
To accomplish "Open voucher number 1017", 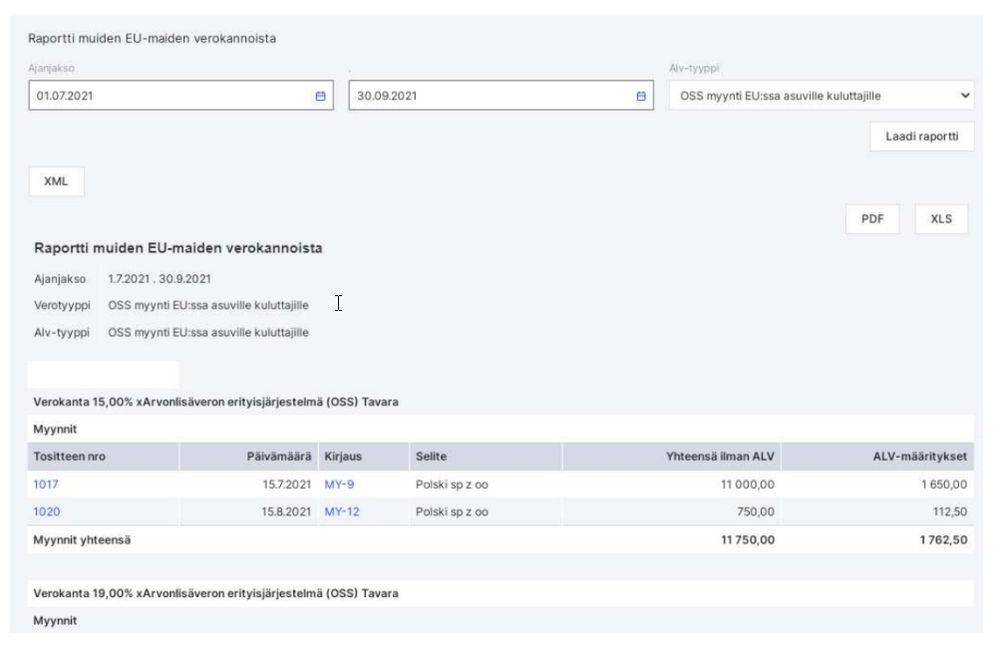I will point(45,484).
